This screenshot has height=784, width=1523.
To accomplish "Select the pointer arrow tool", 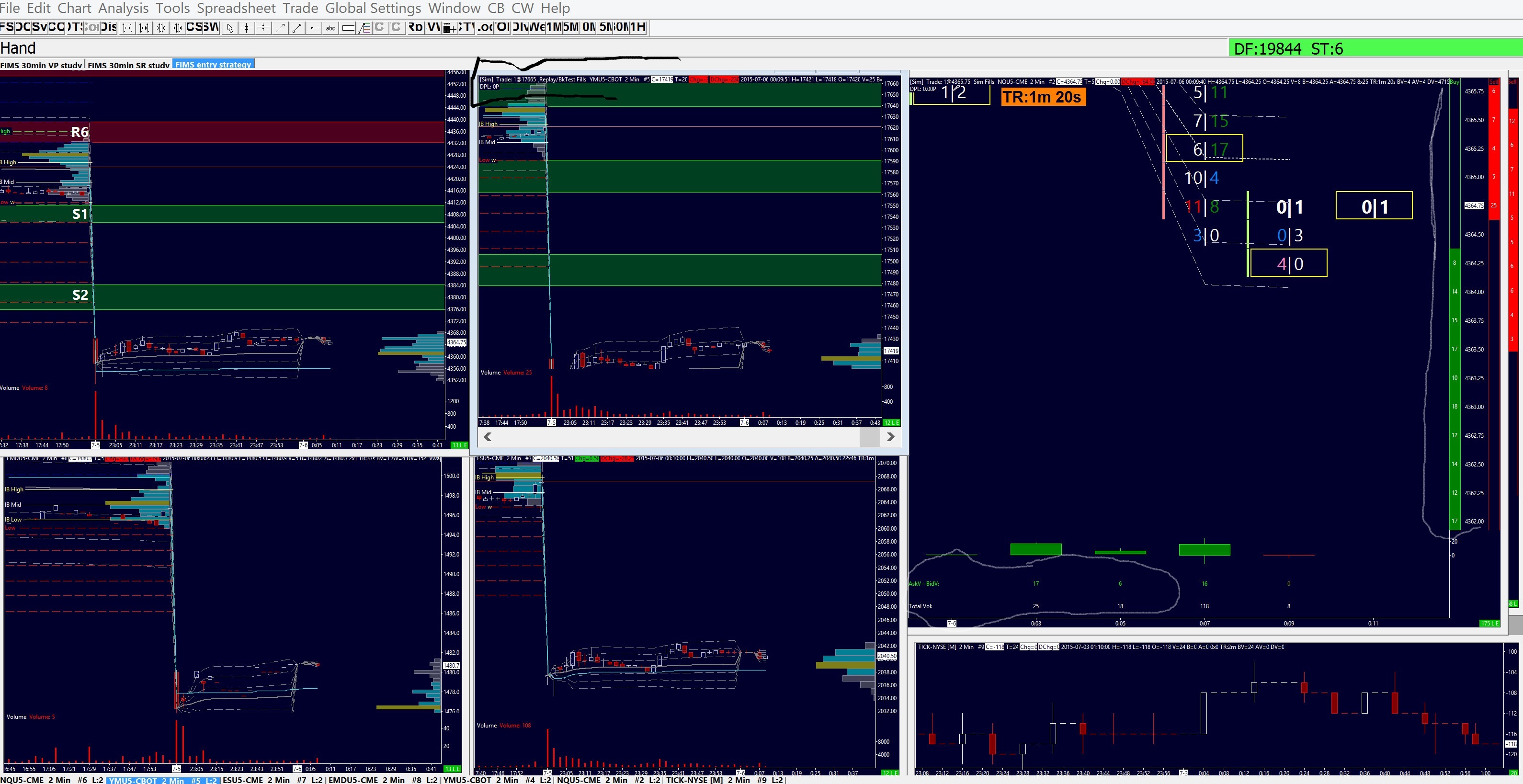I will pyautogui.click(x=230, y=28).
